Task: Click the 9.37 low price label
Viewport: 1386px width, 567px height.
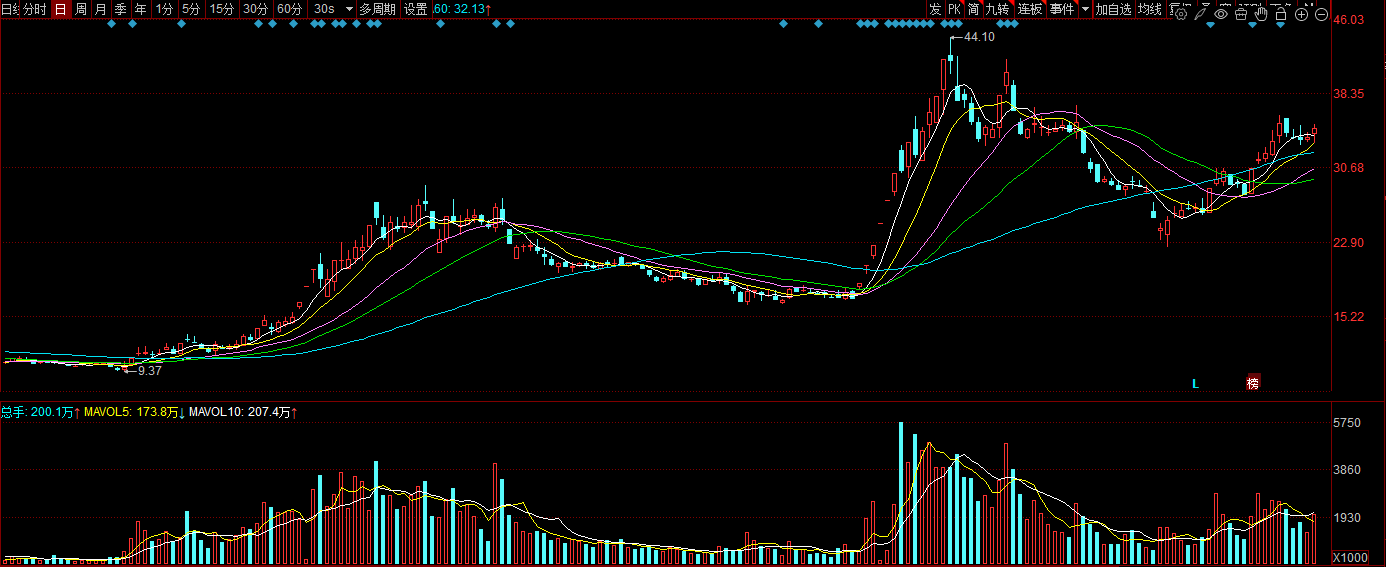Action: coord(149,370)
